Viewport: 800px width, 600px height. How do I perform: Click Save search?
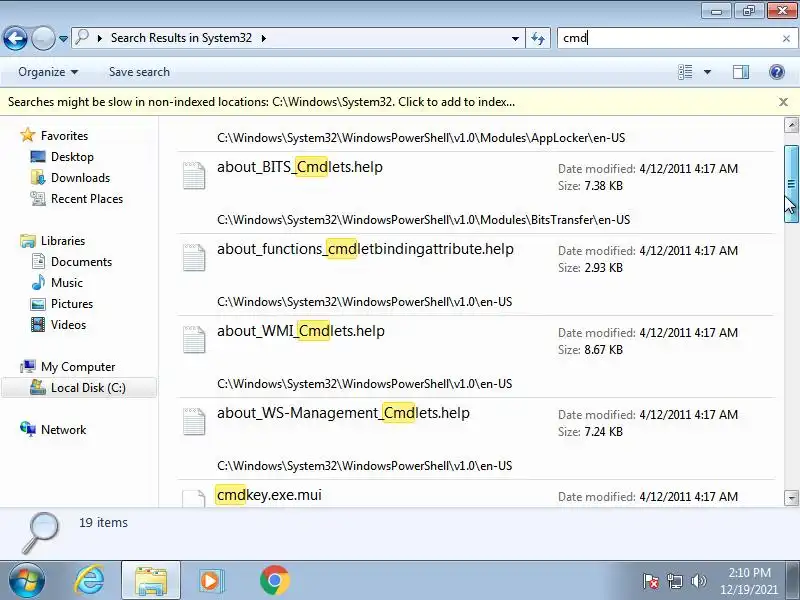[x=139, y=72]
